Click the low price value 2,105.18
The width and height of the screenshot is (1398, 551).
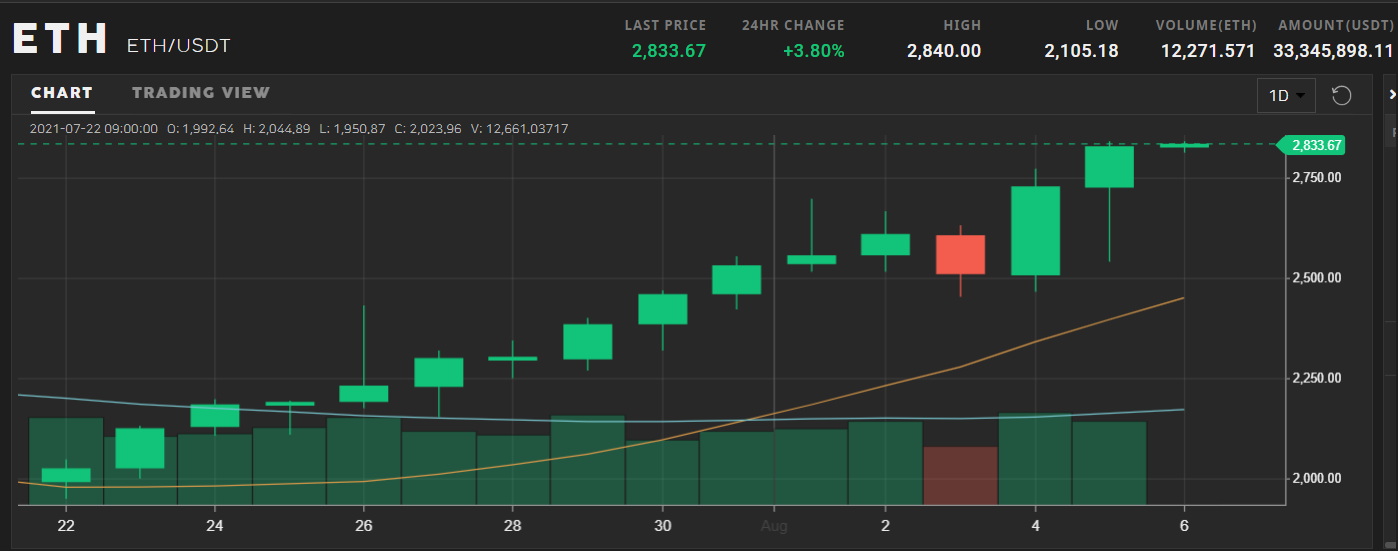1081,51
